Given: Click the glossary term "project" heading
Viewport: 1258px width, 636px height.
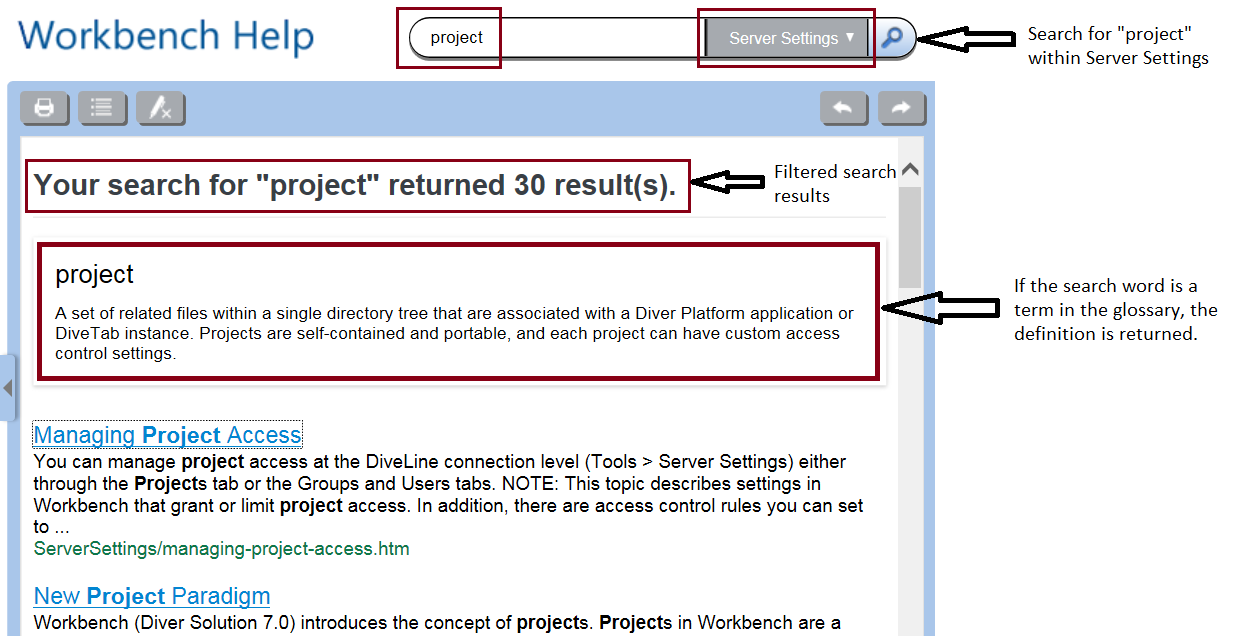Looking at the screenshot, I should coord(94,274).
